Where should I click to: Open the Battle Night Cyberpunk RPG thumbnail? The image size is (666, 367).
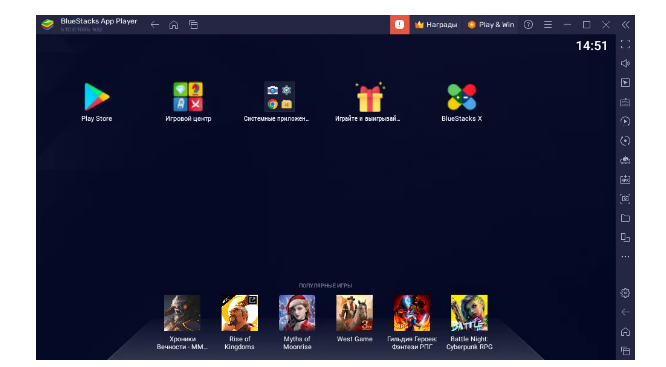(x=469, y=313)
